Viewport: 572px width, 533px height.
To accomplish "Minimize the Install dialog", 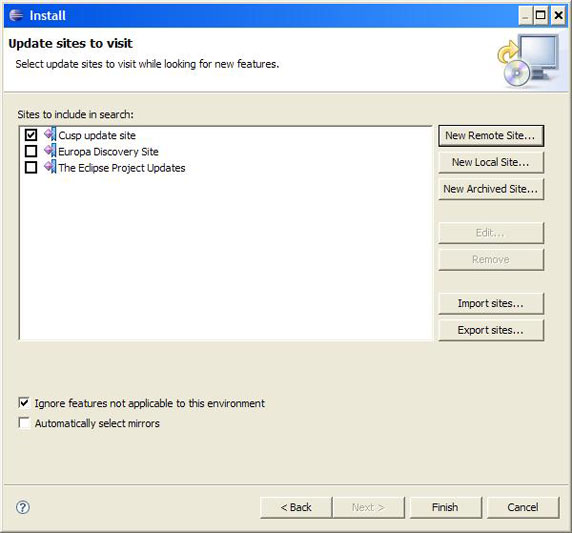I will pos(525,16).
